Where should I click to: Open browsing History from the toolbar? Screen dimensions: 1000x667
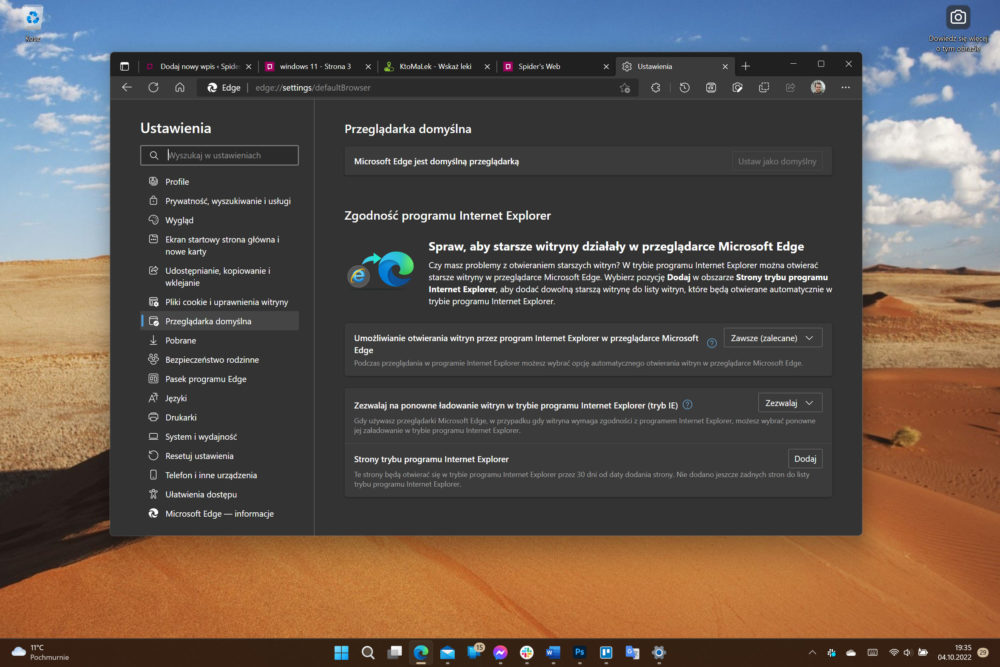tap(684, 88)
